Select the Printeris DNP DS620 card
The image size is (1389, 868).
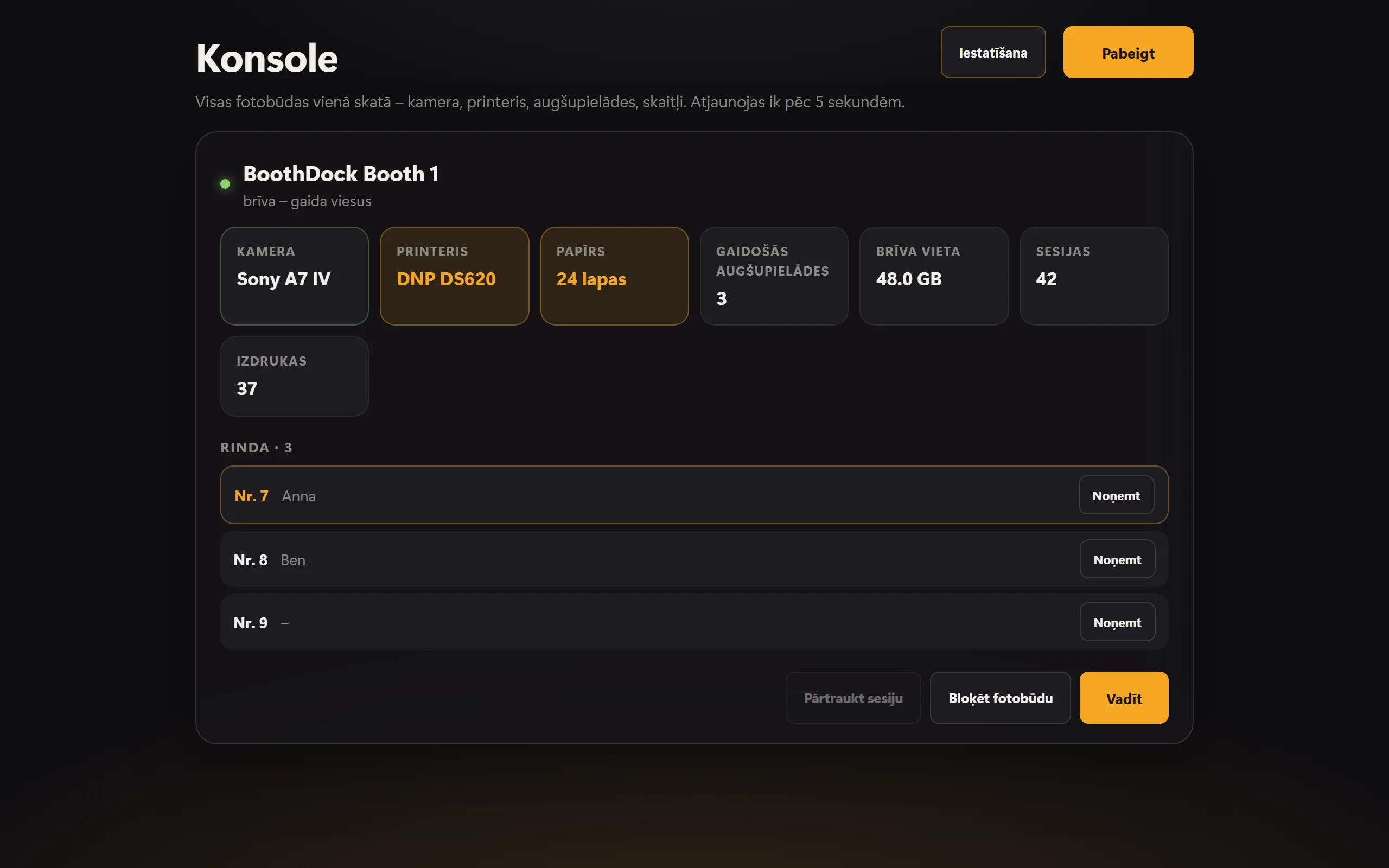pyautogui.click(x=455, y=276)
